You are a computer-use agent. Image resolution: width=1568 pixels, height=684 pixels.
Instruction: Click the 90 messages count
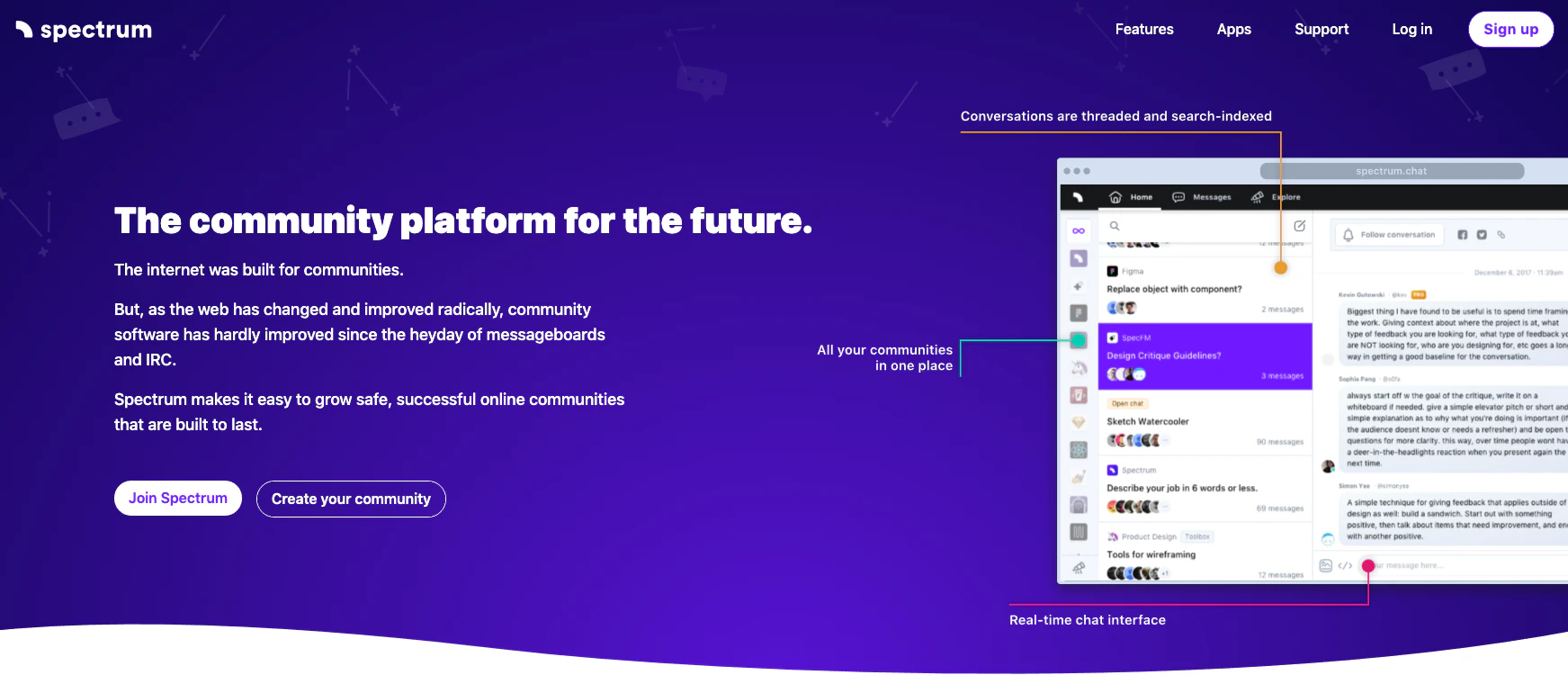coord(1279,442)
